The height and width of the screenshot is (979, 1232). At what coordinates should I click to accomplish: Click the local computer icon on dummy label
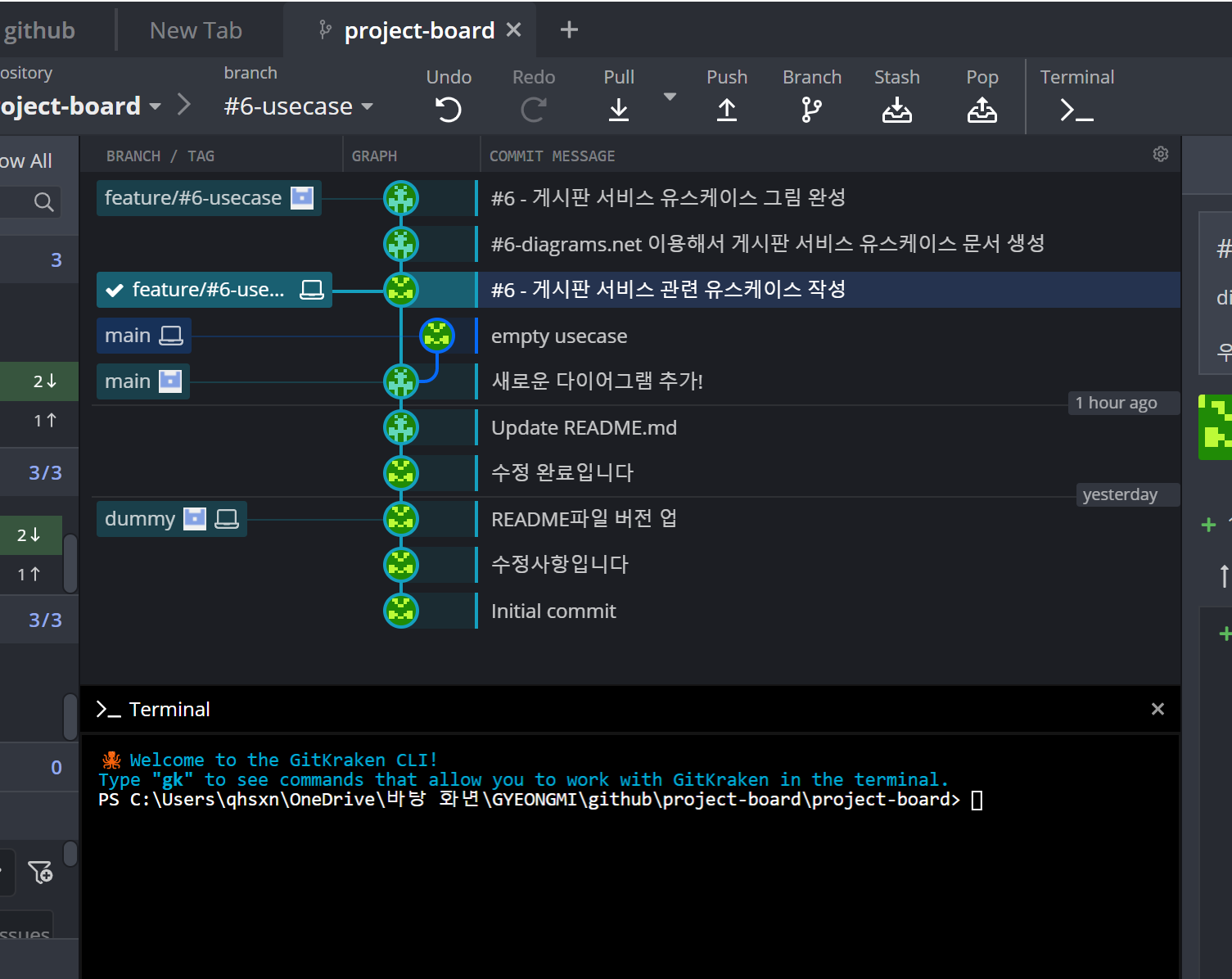(227, 518)
